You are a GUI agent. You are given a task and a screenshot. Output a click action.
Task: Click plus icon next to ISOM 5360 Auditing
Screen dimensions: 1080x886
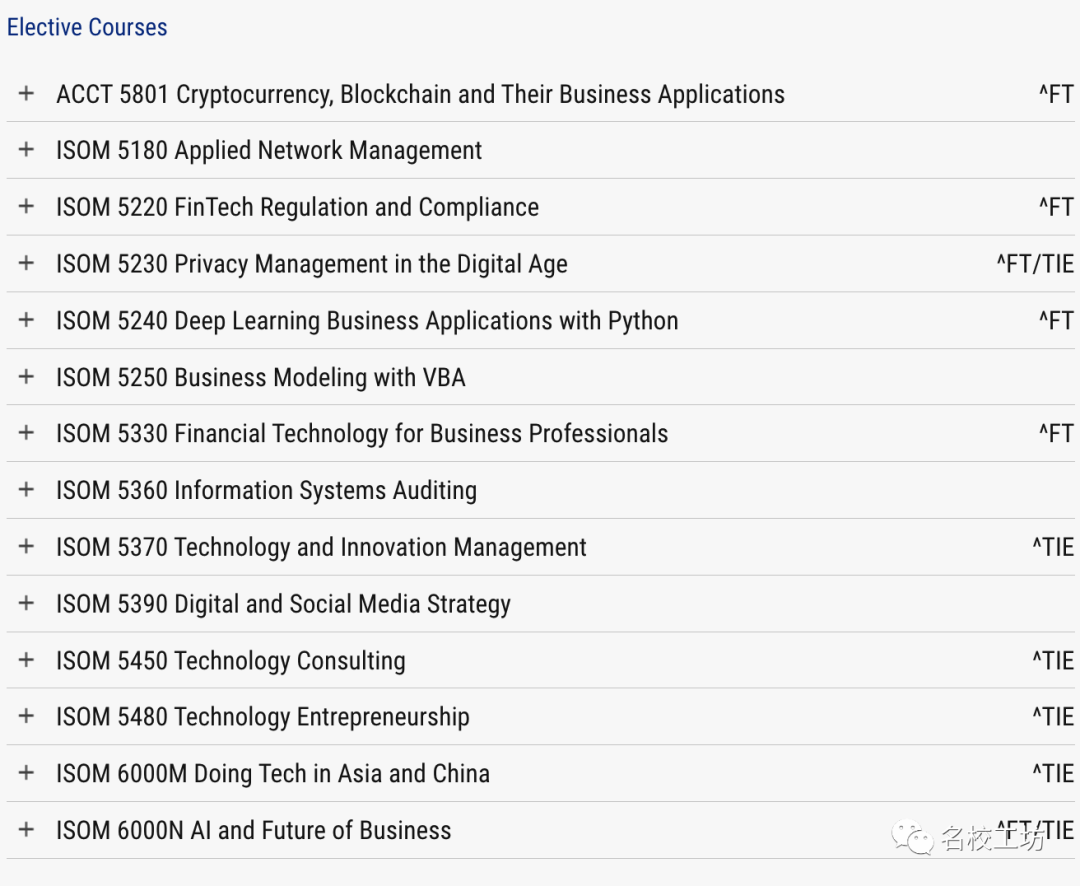click(26, 489)
